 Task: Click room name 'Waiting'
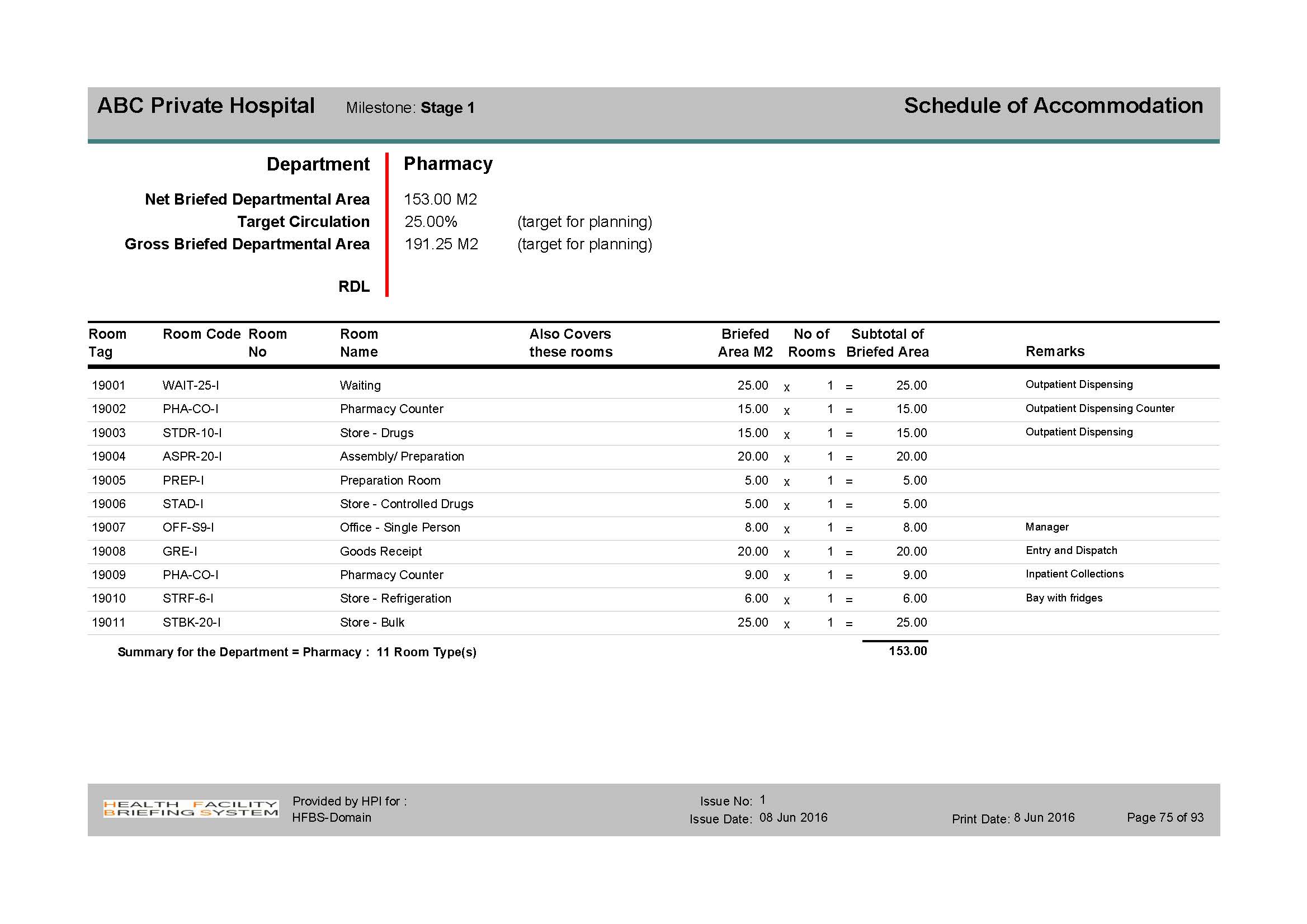pos(360,386)
